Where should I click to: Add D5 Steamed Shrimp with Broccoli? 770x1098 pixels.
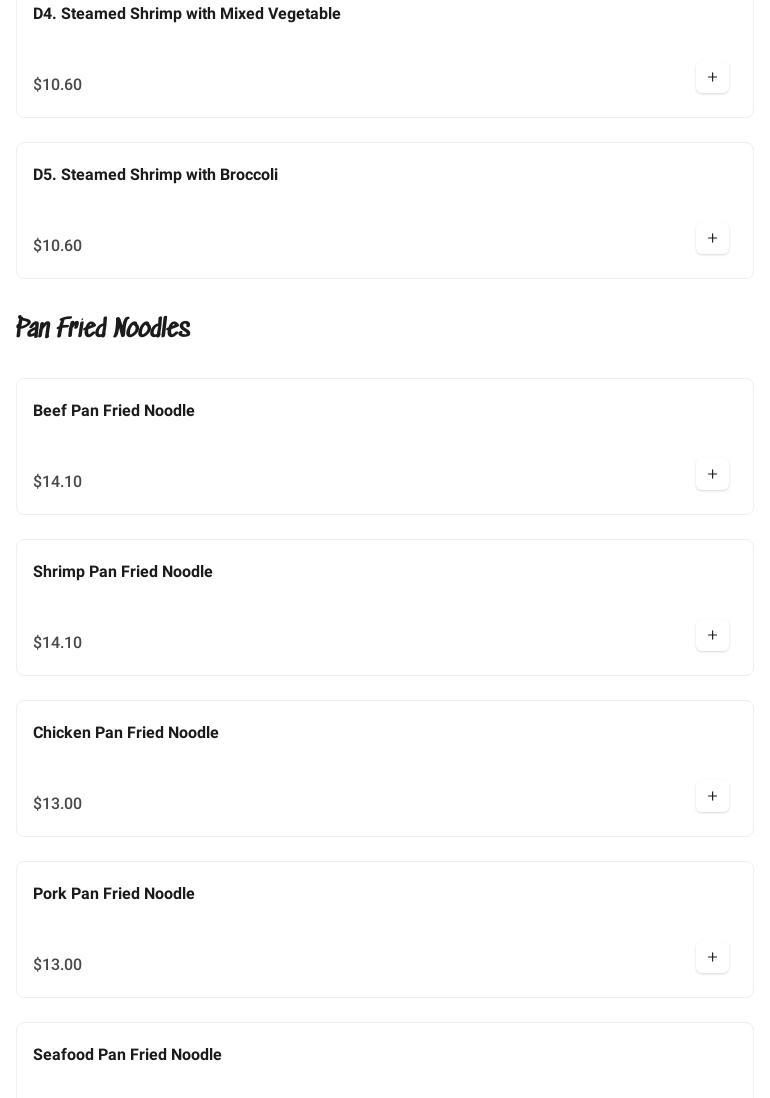(x=712, y=238)
